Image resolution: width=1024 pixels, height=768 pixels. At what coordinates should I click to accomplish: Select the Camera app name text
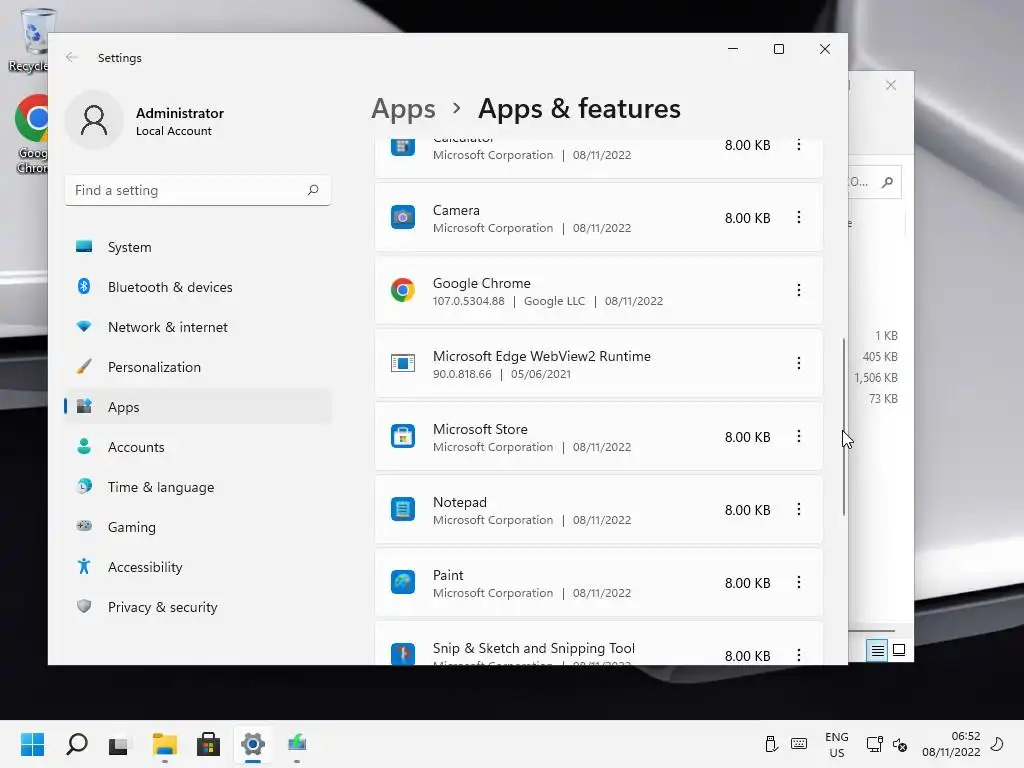click(x=456, y=210)
